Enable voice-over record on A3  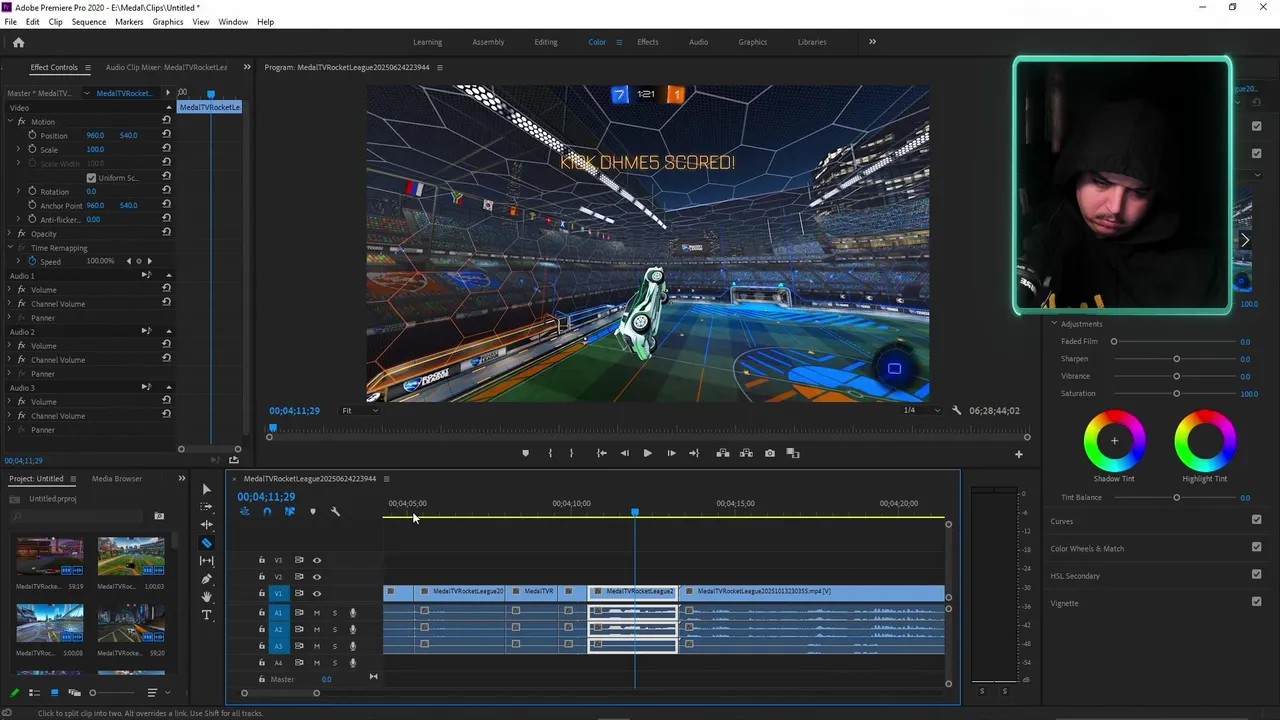tap(353, 646)
